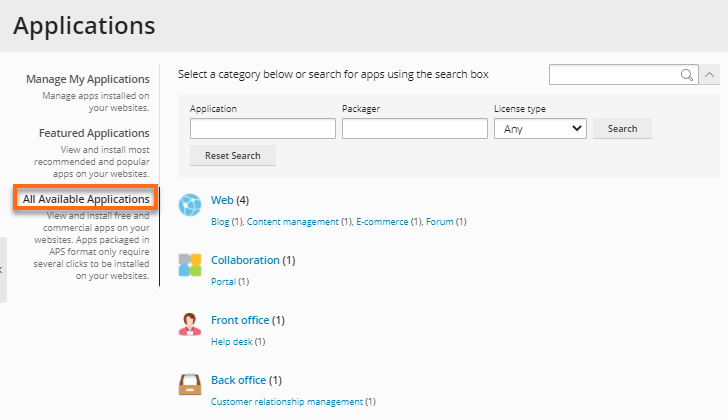728x420 pixels.
Task: Collapse the left sidebar handle
Action: (x=3, y=270)
